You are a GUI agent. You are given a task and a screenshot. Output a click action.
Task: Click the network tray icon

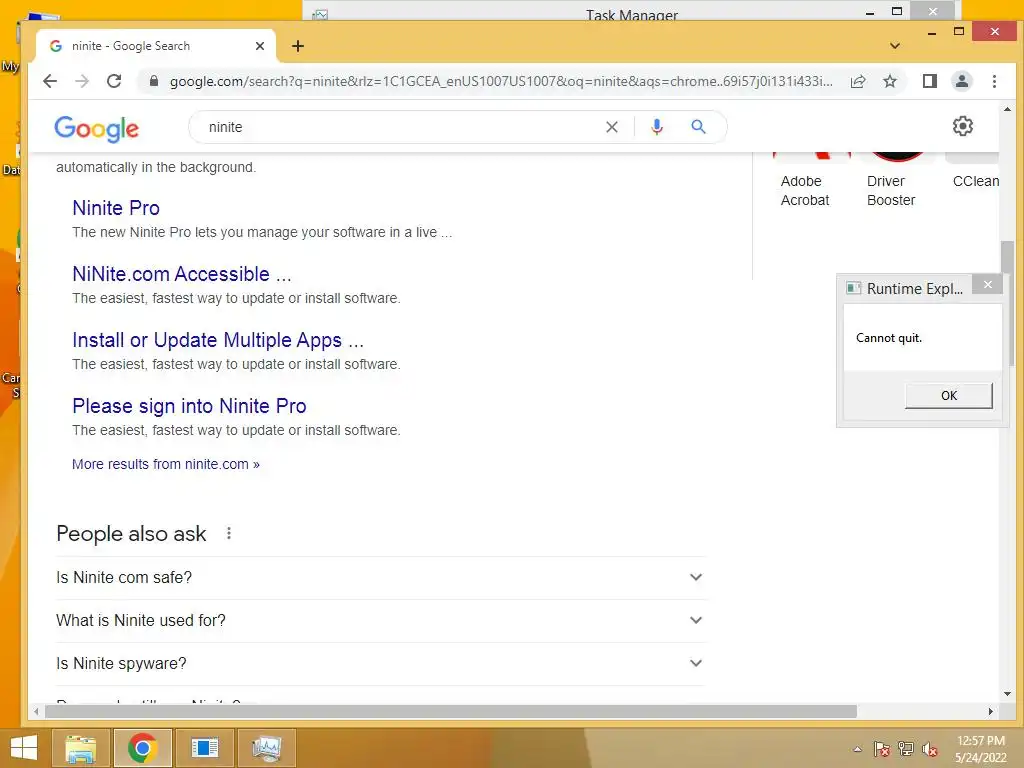(x=906, y=749)
